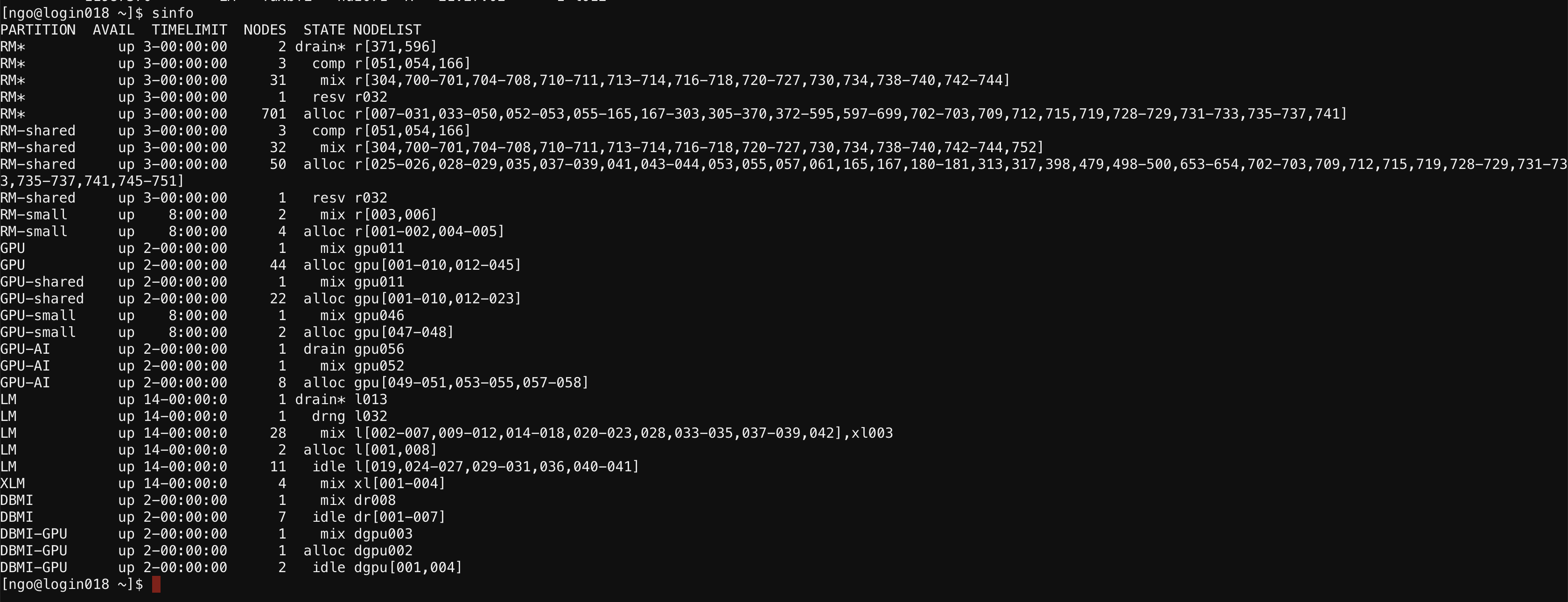Click the gpu056 drain node name
The image size is (1568, 602).
tap(378, 350)
